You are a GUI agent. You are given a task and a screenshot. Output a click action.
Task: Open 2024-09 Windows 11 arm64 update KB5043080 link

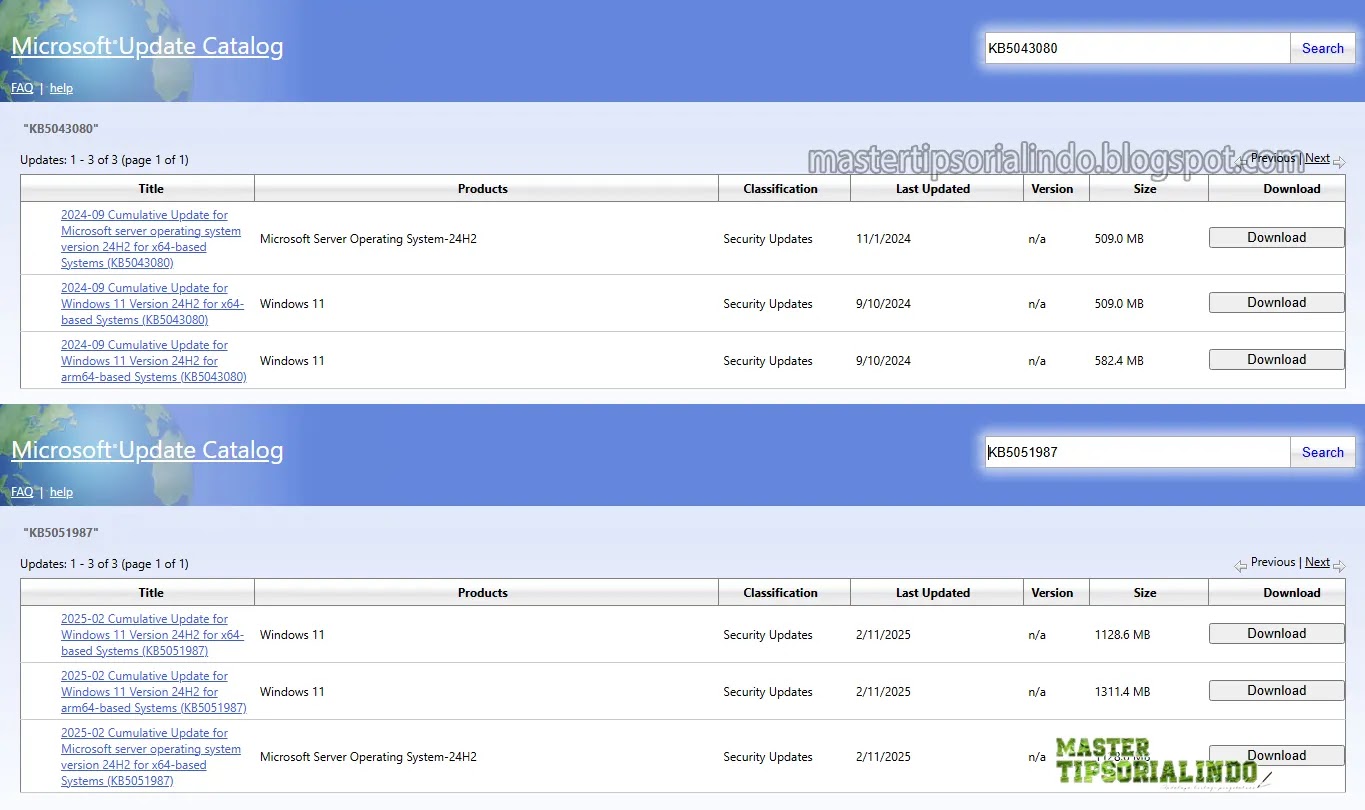tap(153, 361)
